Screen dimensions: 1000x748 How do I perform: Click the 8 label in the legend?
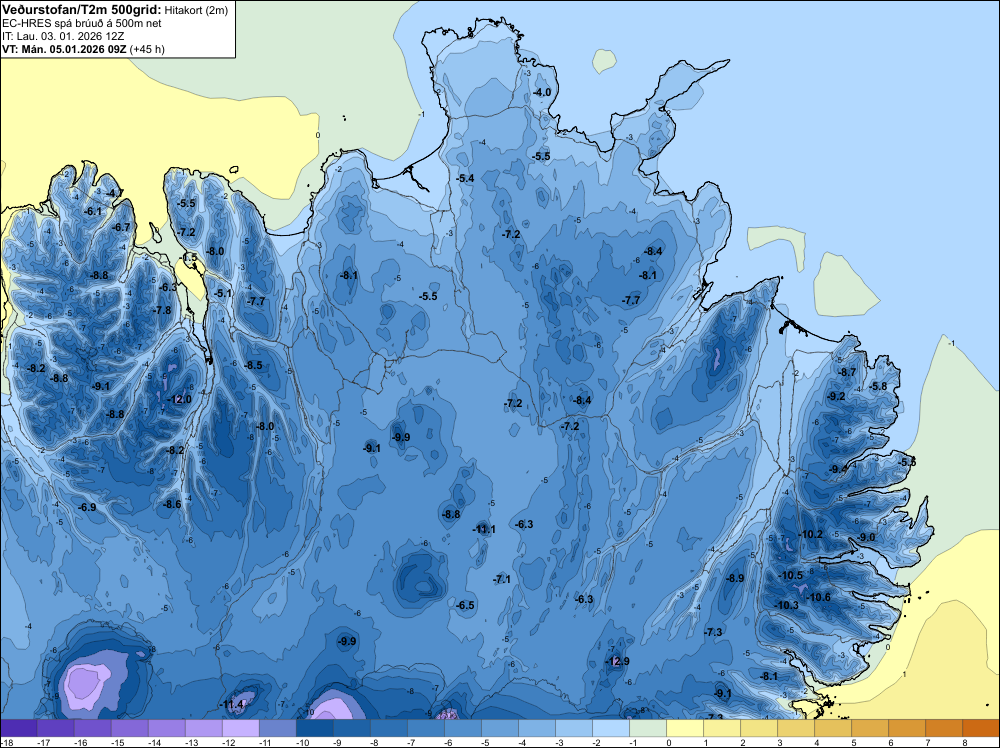click(x=964, y=742)
